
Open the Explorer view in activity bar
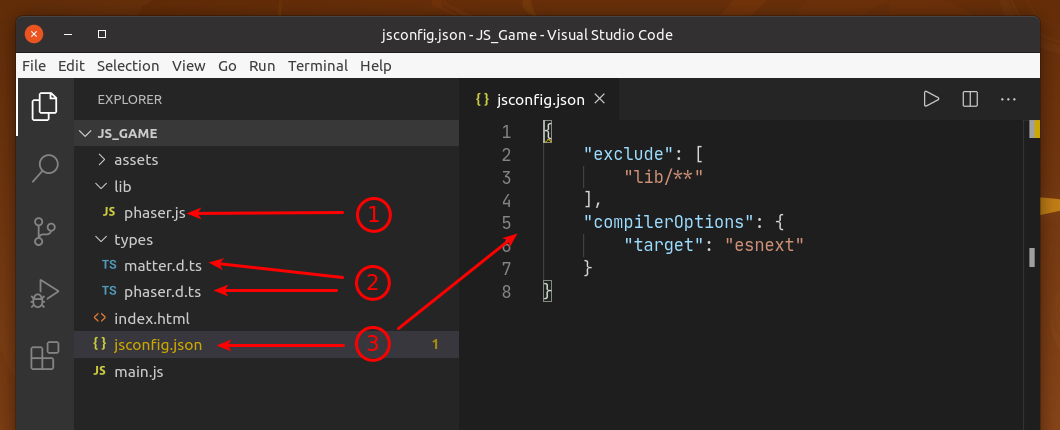tap(45, 106)
